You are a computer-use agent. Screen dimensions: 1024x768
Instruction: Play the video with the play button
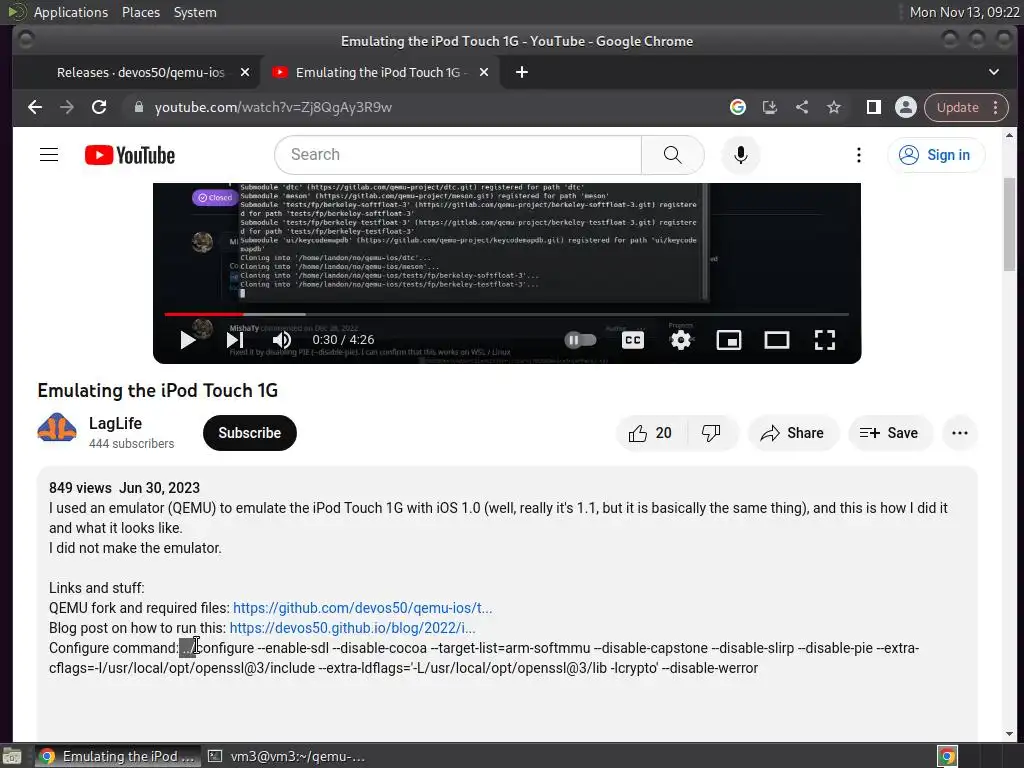click(187, 340)
